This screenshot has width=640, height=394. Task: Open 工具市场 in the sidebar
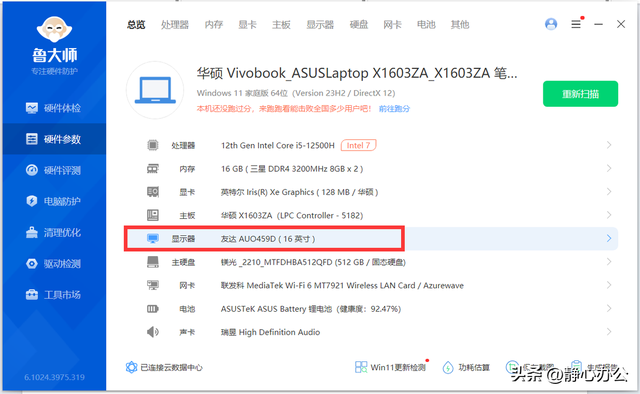[x=53, y=295]
